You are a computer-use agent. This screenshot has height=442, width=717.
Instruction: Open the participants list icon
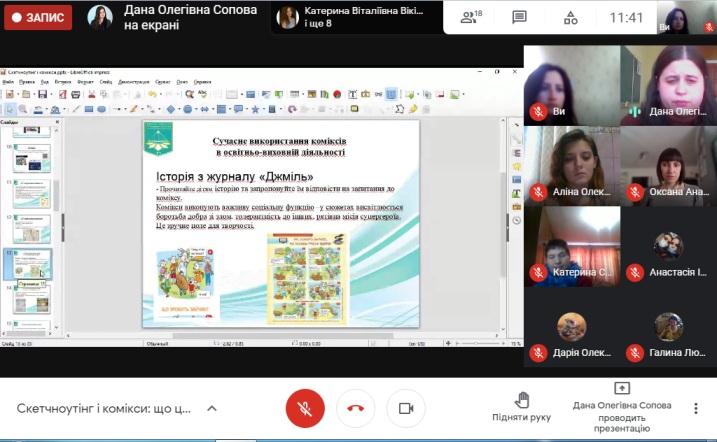point(471,17)
